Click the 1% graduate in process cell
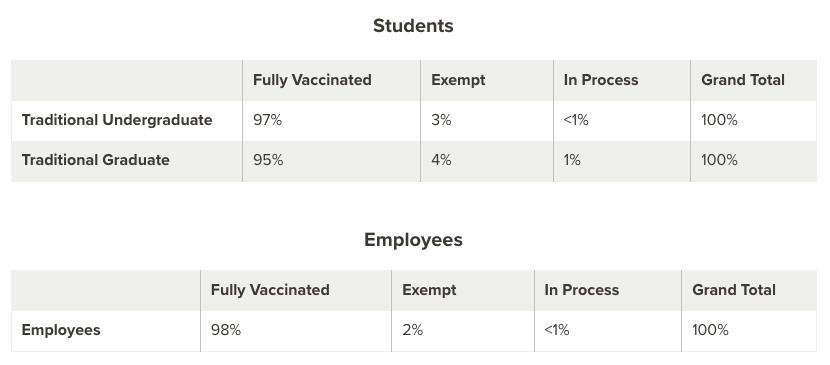830x365 pixels. (572, 160)
